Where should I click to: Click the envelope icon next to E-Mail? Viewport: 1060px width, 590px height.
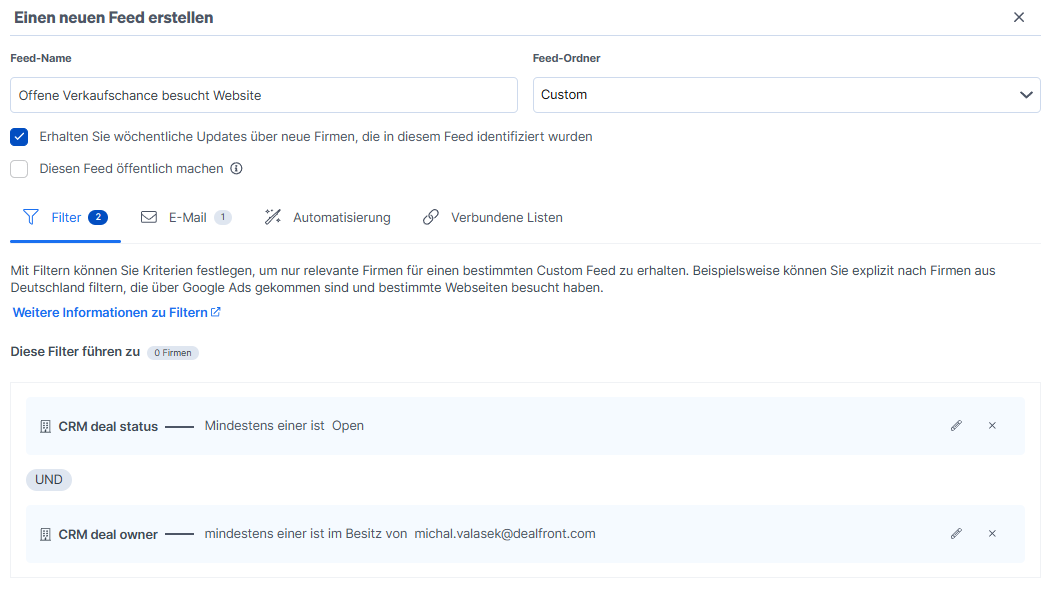click(x=149, y=216)
